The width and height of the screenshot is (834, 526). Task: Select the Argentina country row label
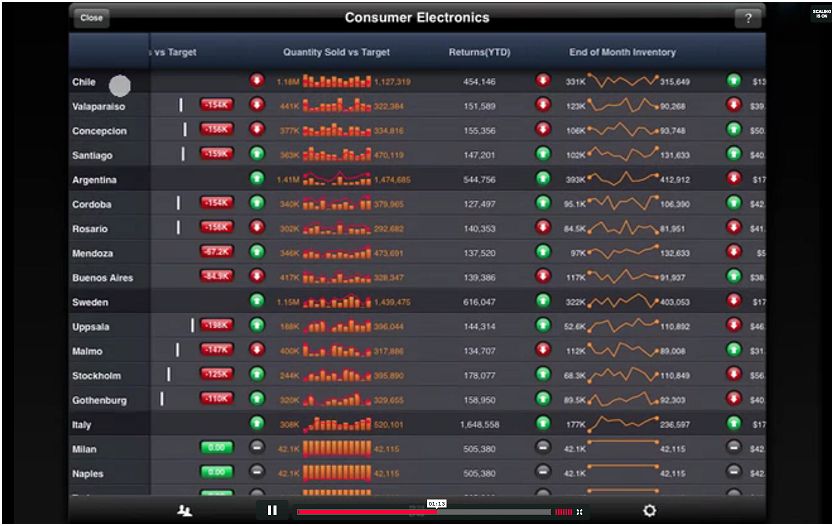94,180
